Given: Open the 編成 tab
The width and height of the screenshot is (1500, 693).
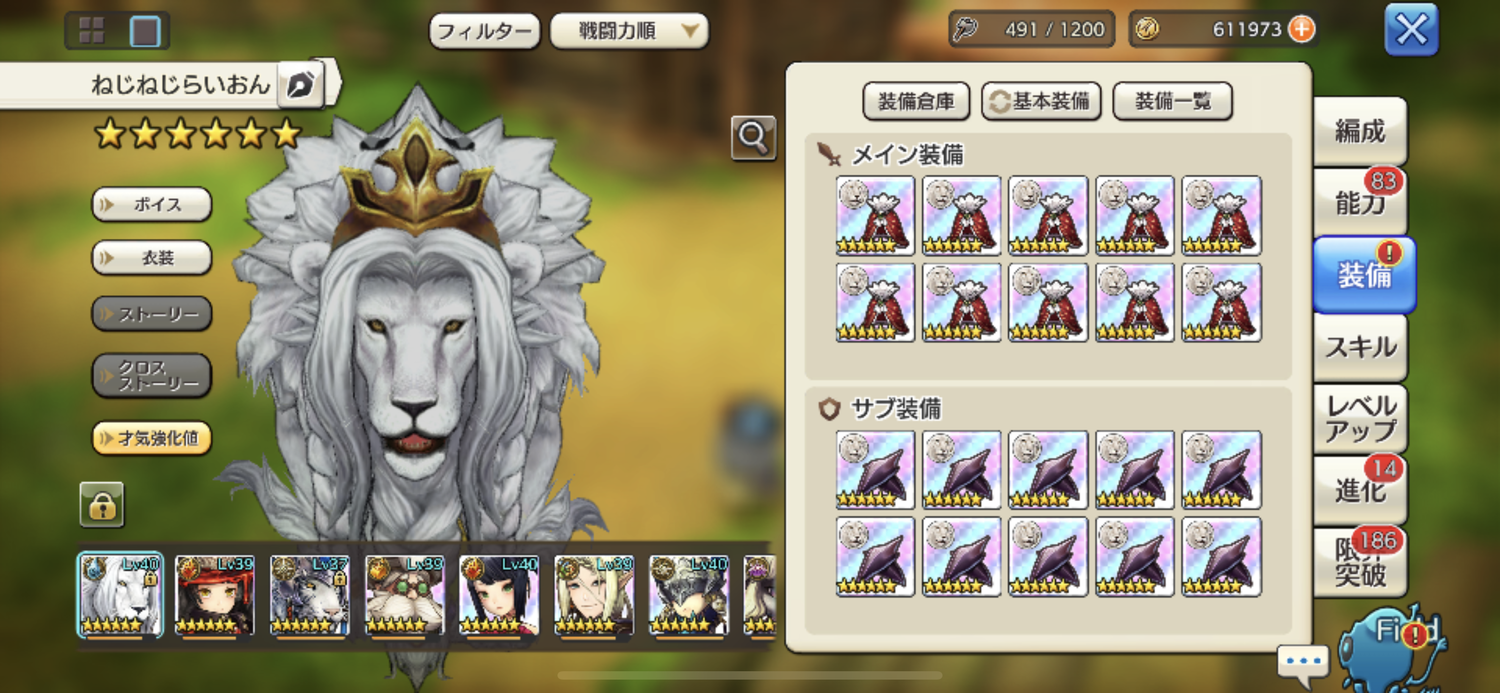Looking at the screenshot, I should point(1360,131).
